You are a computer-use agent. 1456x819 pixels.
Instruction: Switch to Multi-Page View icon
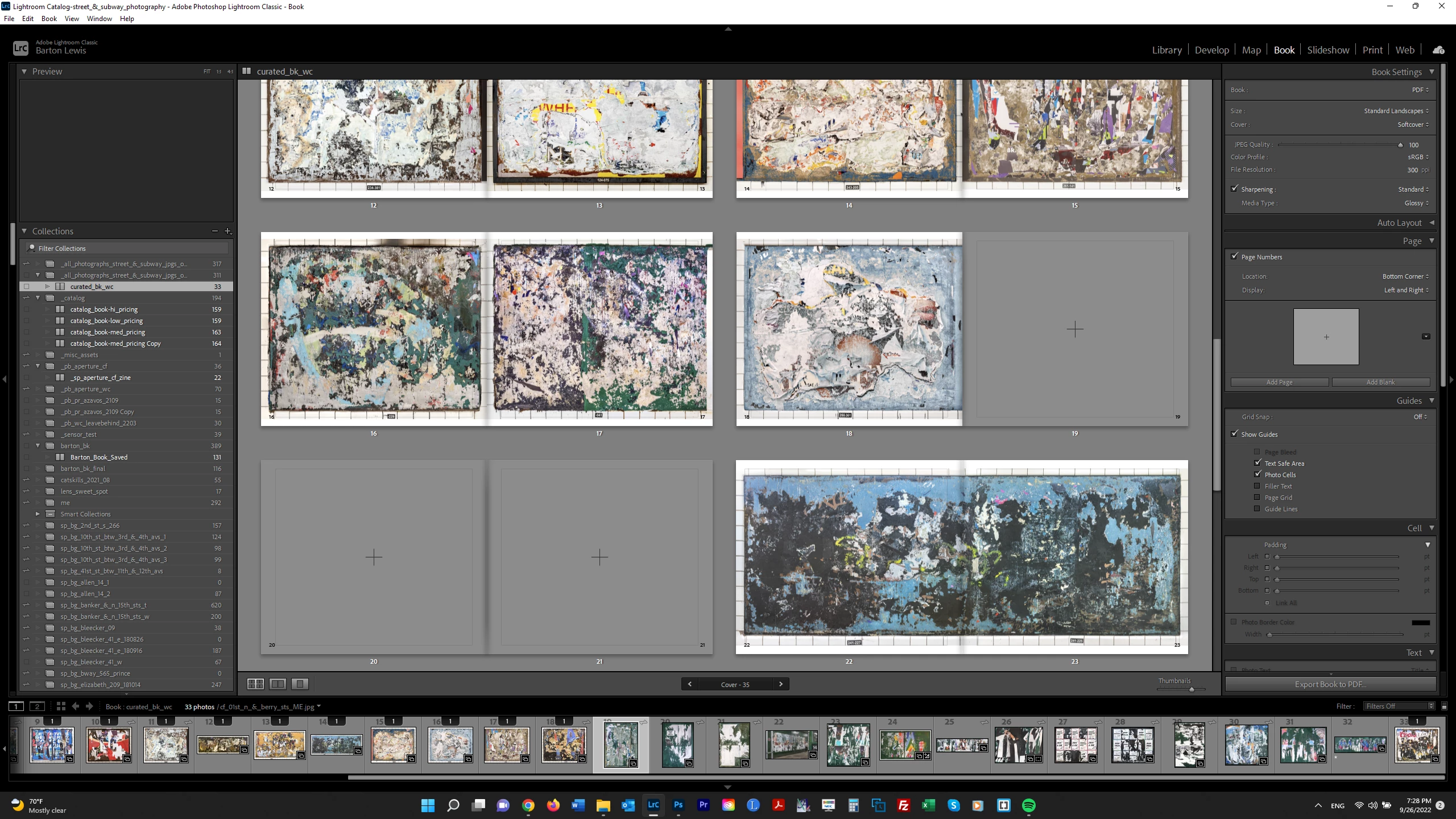pyautogui.click(x=255, y=684)
